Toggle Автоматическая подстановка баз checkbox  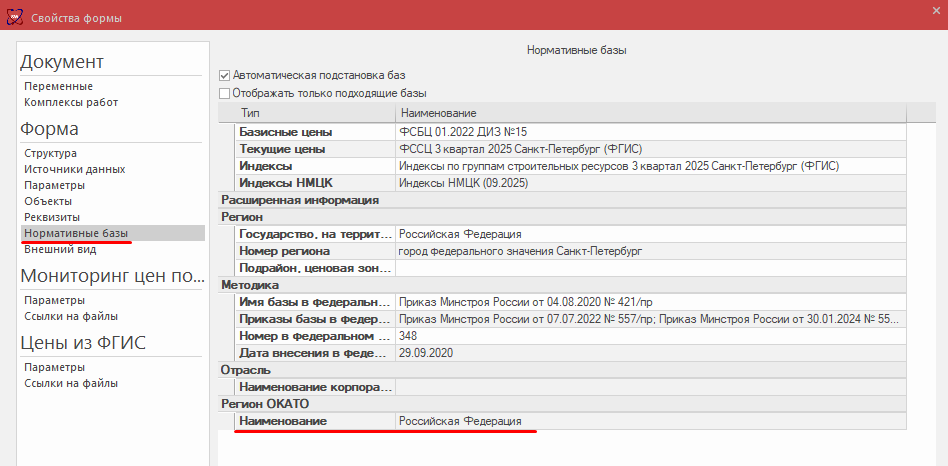point(225,75)
